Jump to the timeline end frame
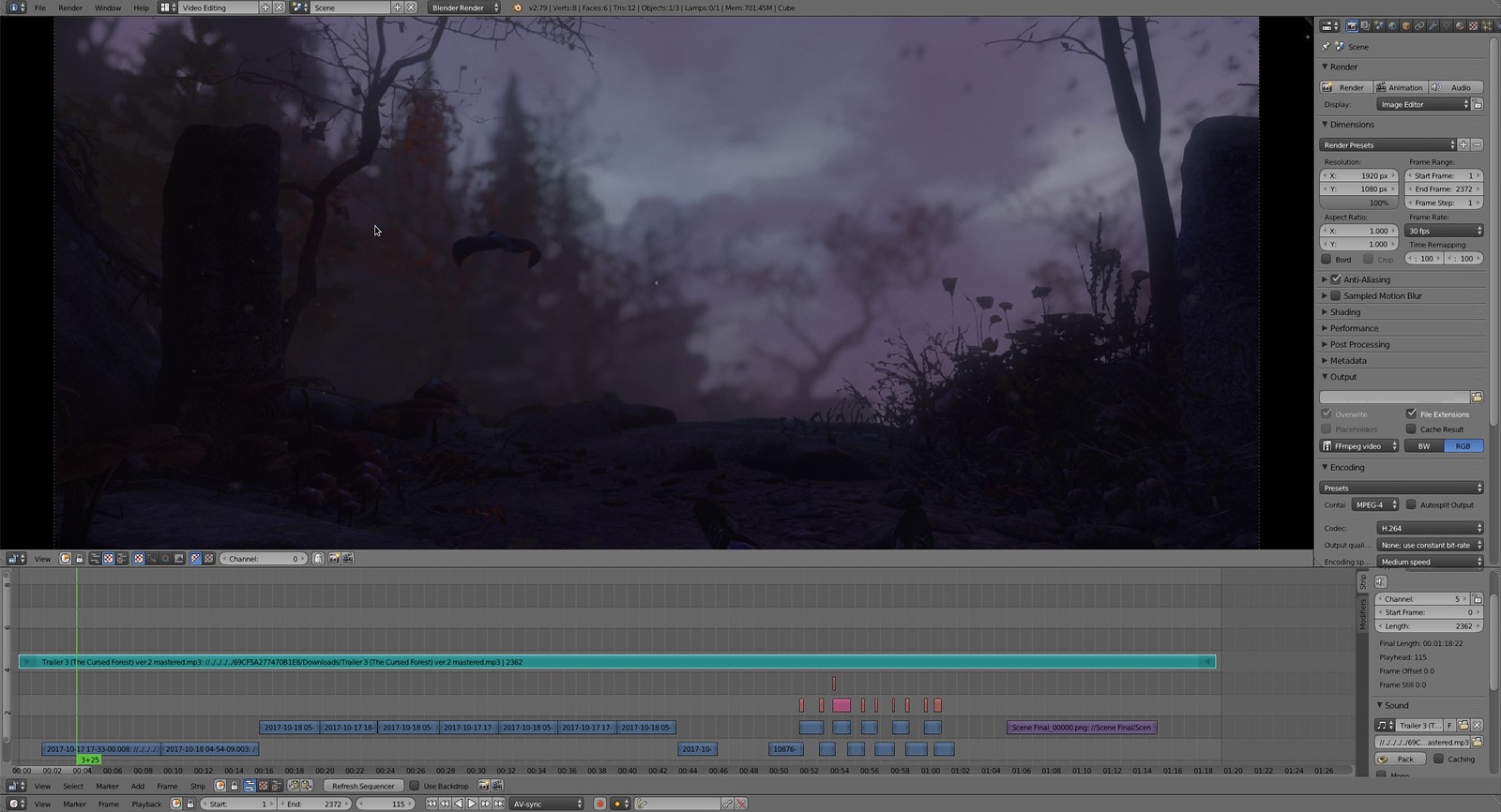Viewport: 1501px width, 812px height. point(499,804)
